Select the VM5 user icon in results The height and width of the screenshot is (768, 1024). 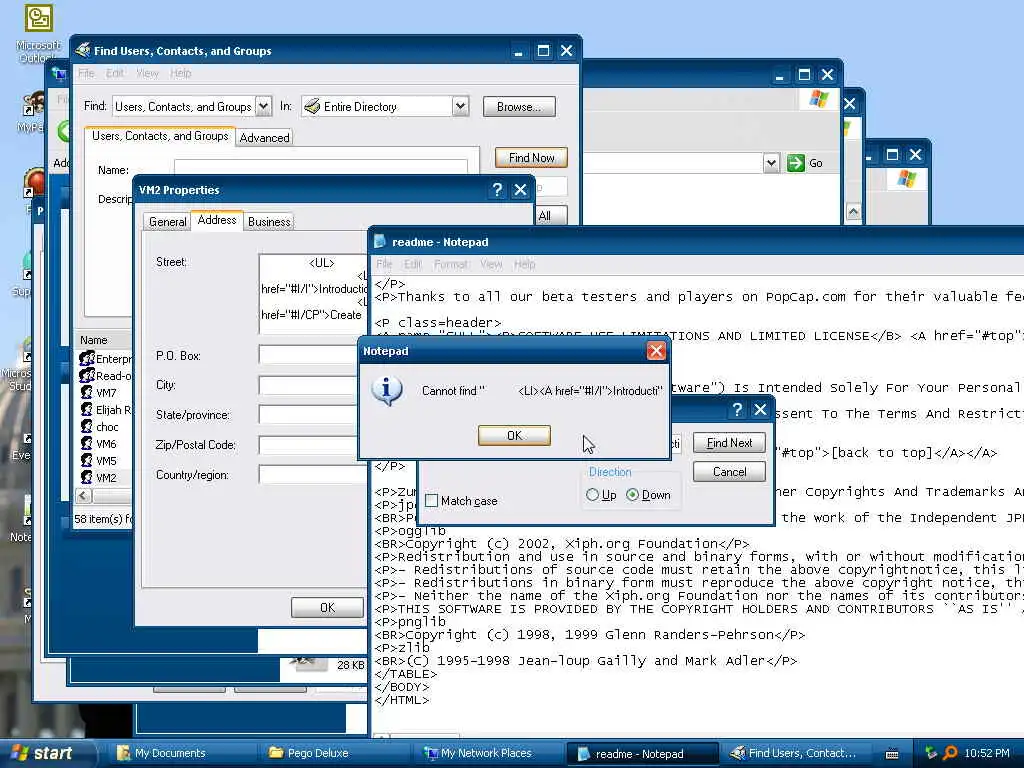87,460
